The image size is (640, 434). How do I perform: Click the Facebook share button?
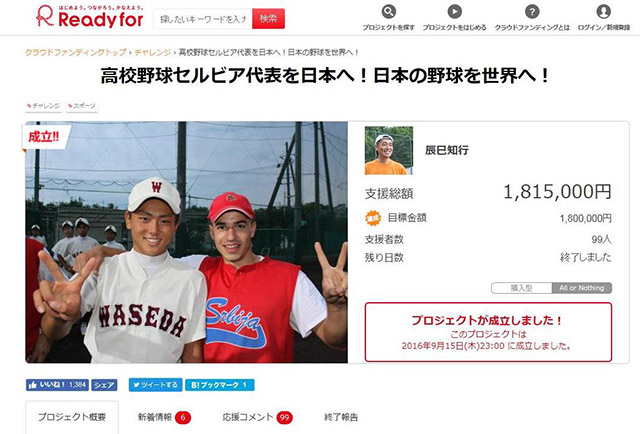[x=104, y=385]
